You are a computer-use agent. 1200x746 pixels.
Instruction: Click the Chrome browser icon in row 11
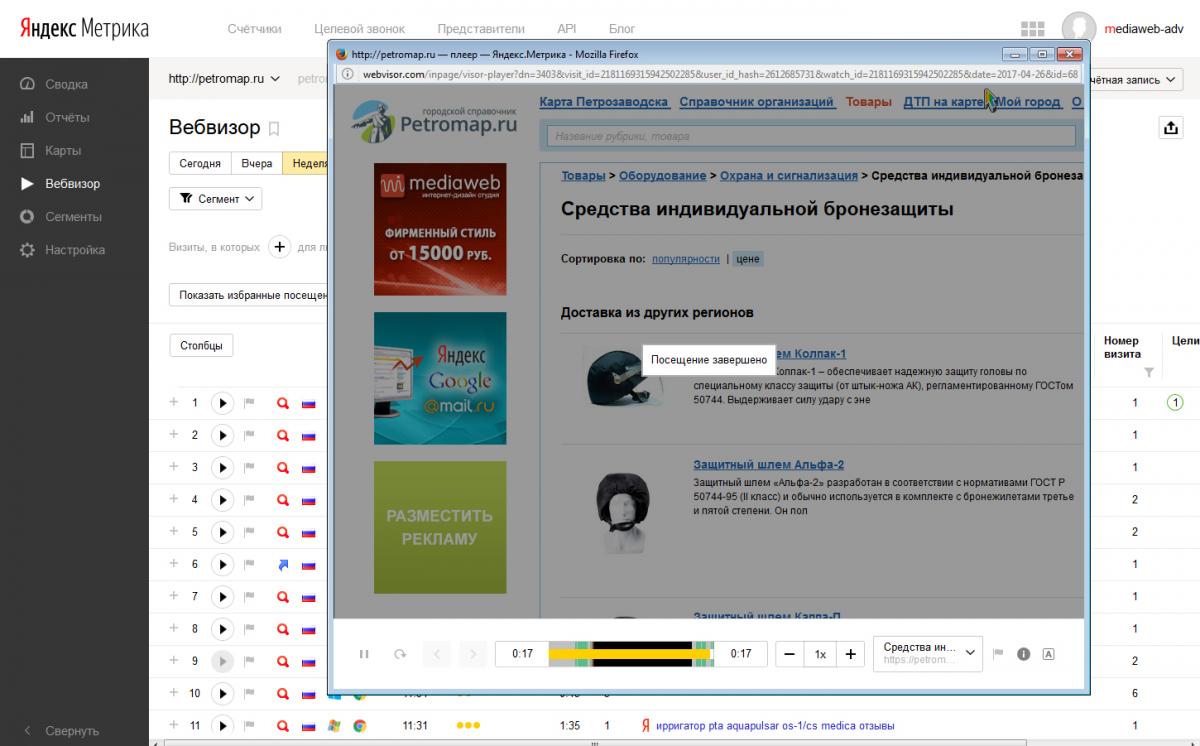click(359, 726)
